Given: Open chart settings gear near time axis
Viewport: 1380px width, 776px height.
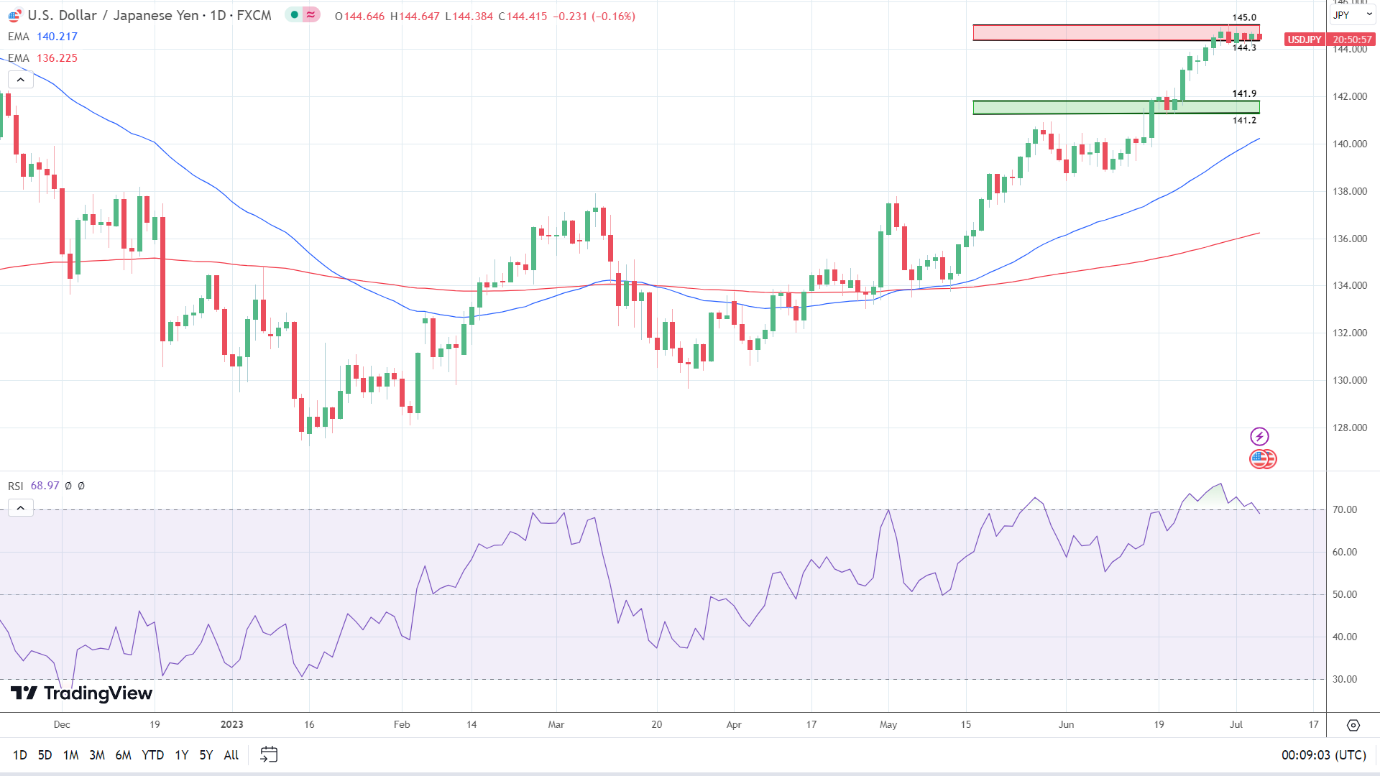Looking at the screenshot, I should 1353,725.
